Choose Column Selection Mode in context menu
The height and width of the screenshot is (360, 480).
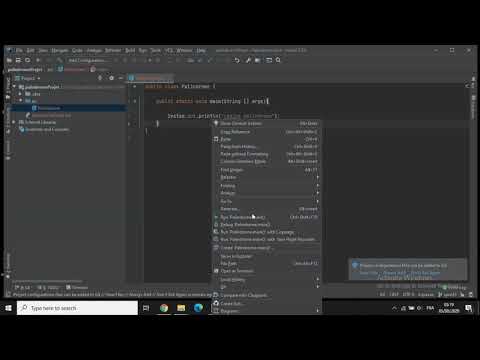point(267,162)
